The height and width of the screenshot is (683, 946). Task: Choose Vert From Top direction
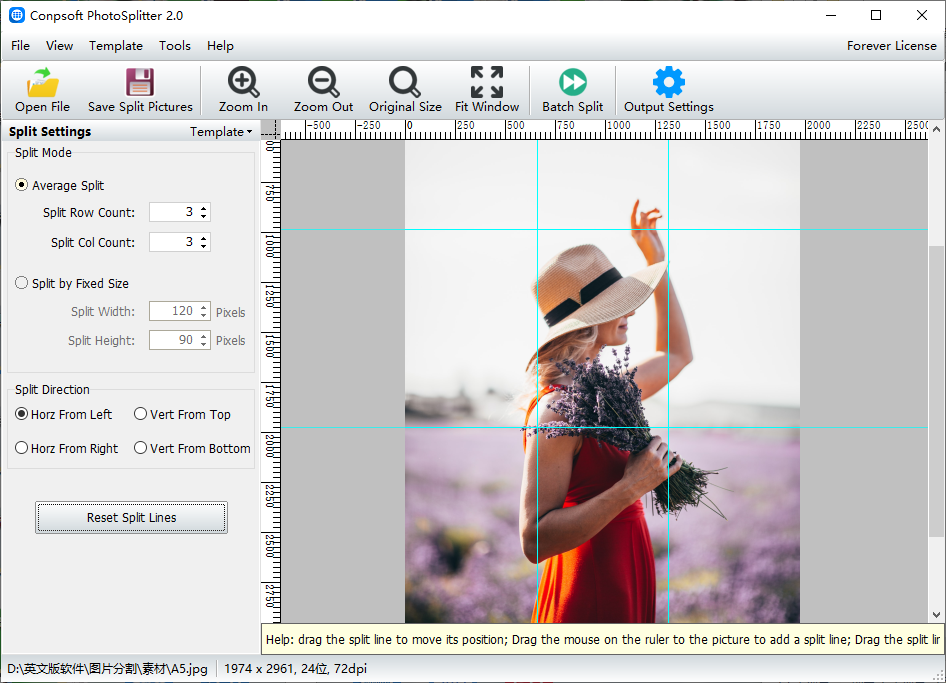(141, 413)
